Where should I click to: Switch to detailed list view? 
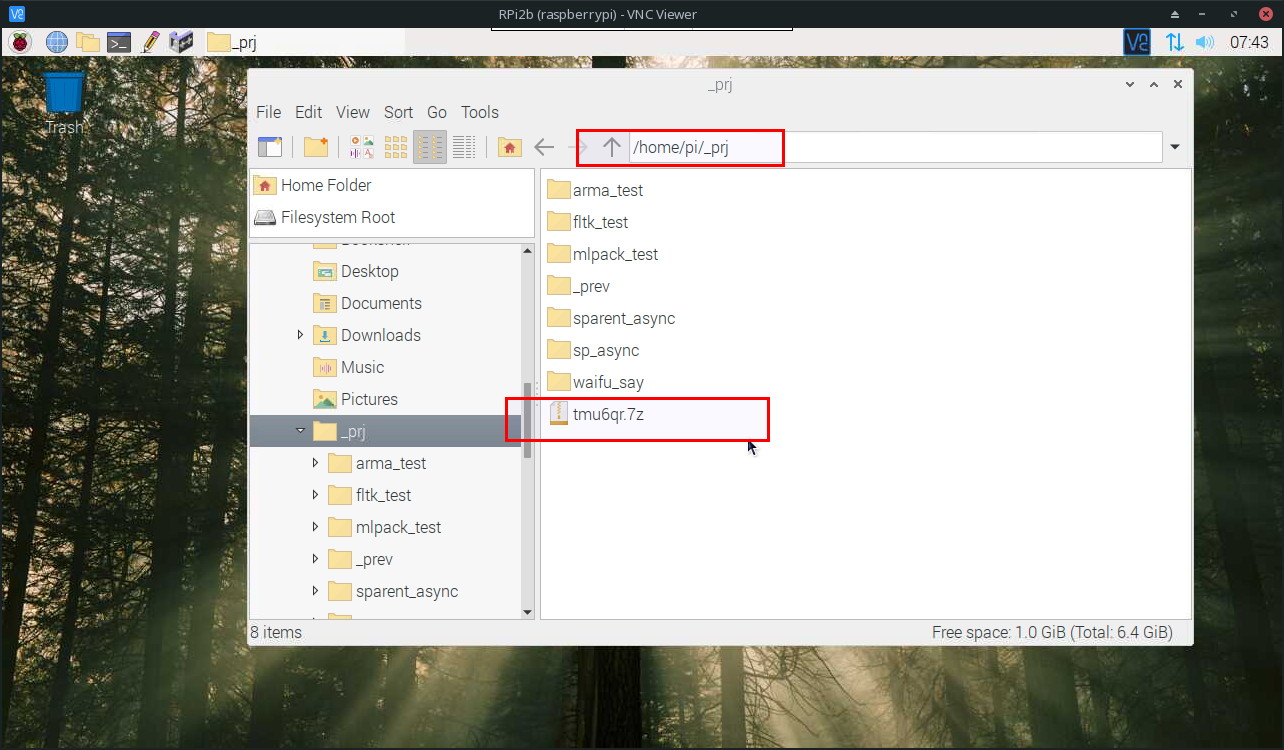point(463,147)
